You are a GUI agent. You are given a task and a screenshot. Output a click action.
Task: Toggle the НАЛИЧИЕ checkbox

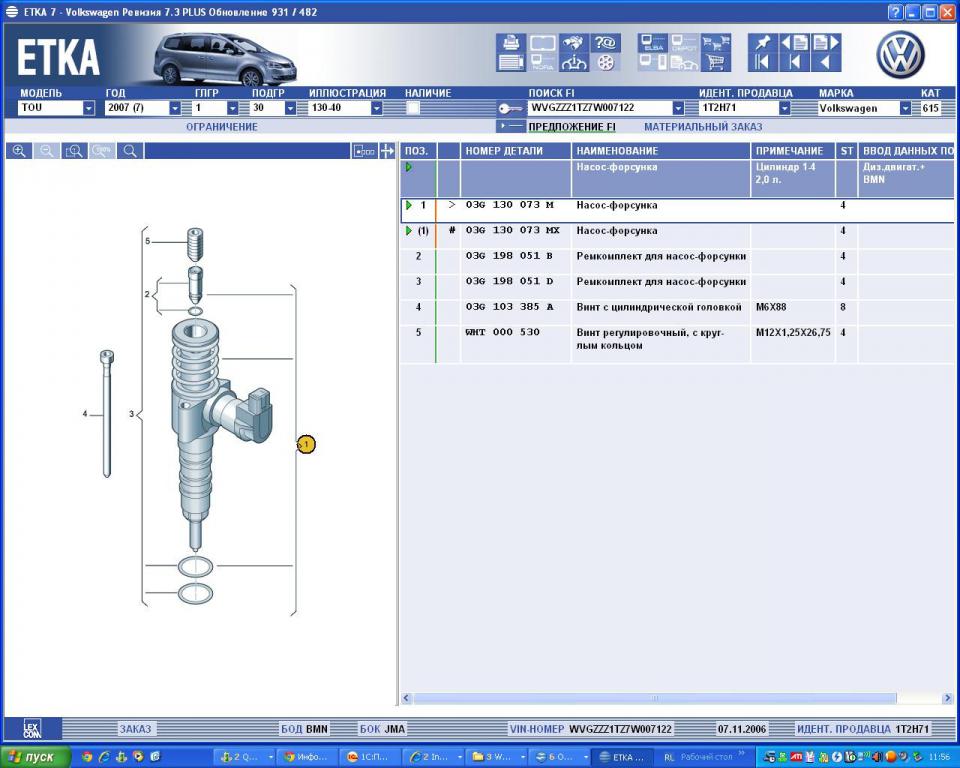413,108
